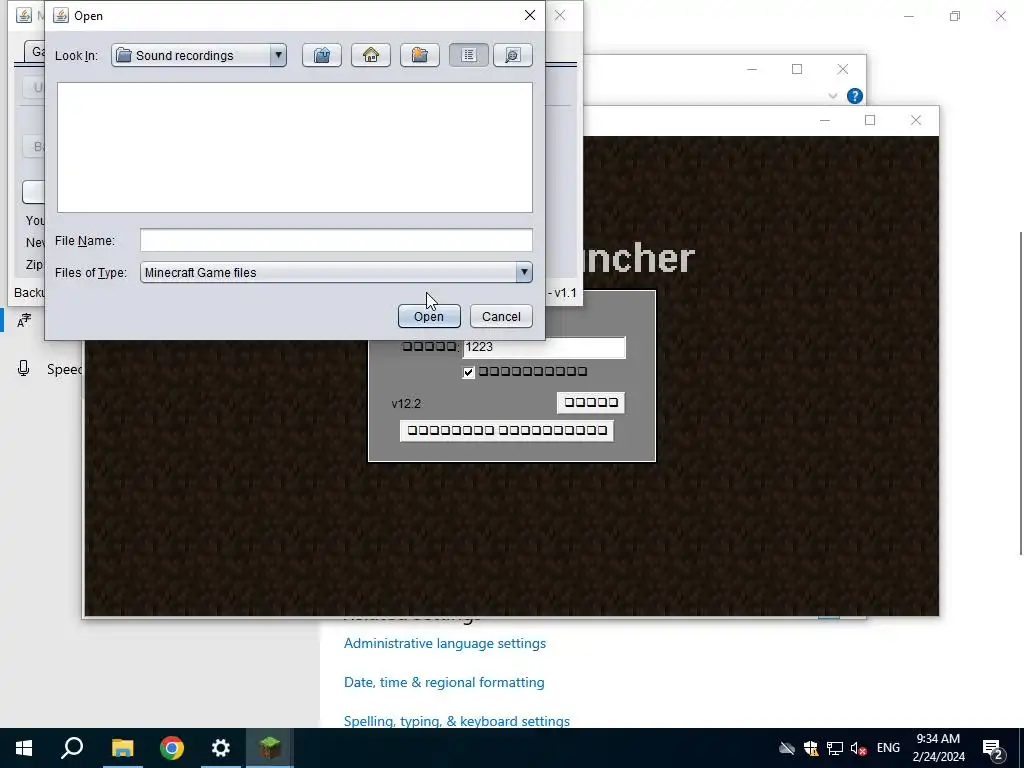Edit the launcher field containing 1223
The width and height of the screenshot is (1024, 768).
click(544, 347)
